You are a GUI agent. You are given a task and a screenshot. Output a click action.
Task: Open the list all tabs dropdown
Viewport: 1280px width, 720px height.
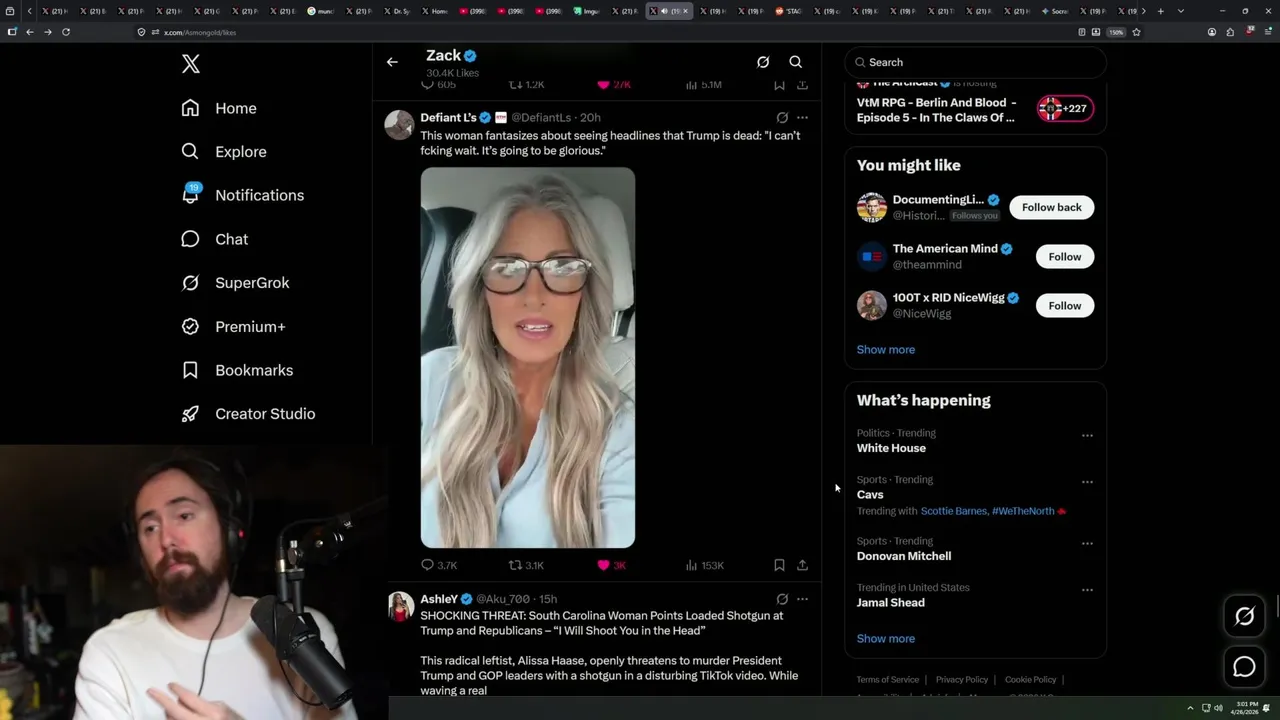pyautogui.click(x=1181, y=11)
